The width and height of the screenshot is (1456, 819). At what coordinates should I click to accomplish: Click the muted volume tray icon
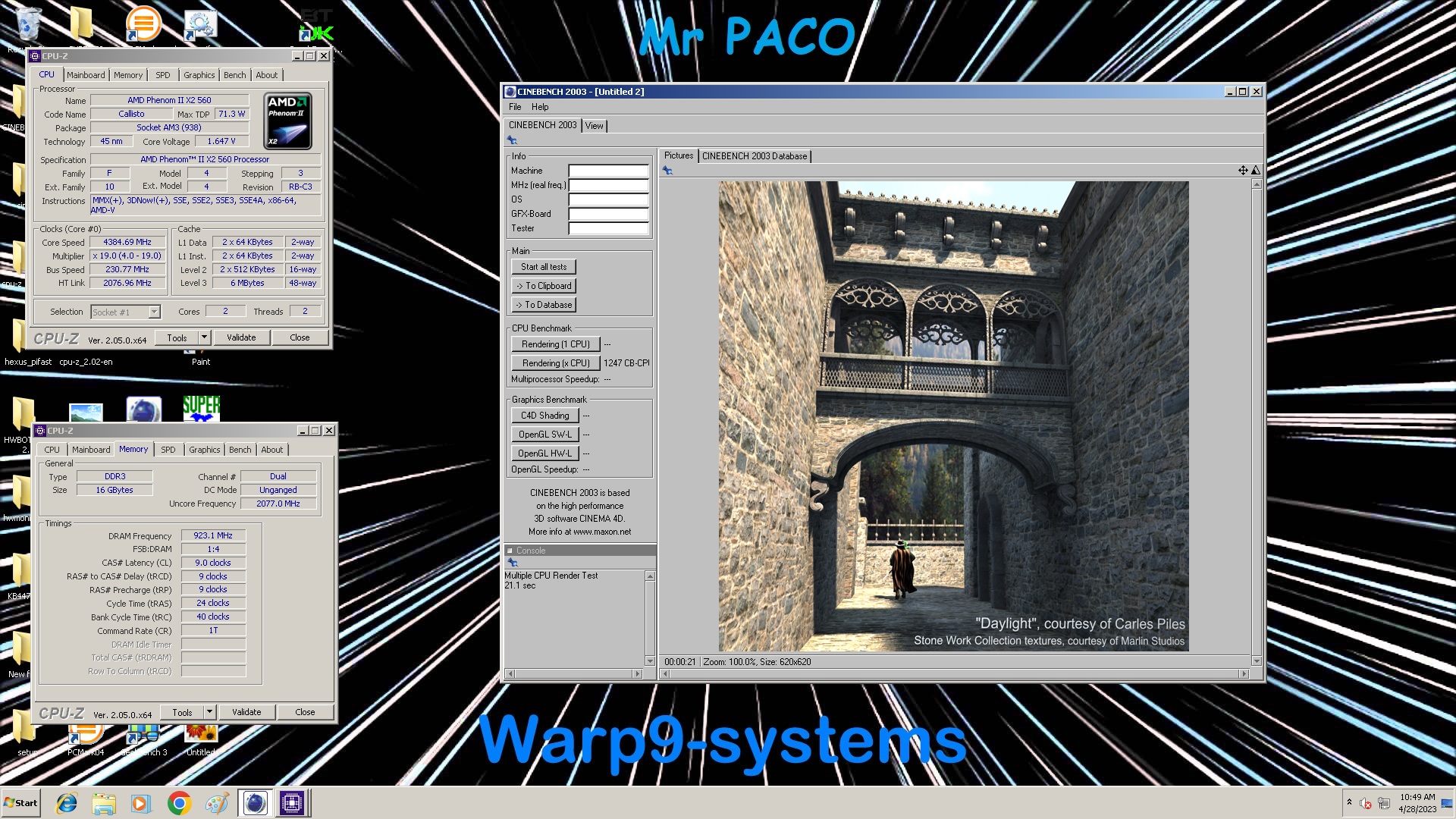(x=1366, y=803)
